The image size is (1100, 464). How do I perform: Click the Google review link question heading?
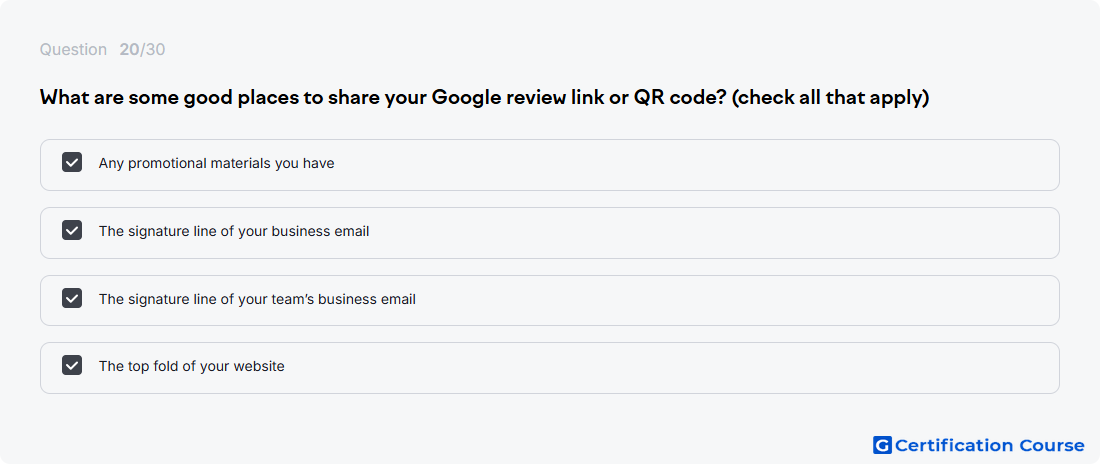pos(485,98)
